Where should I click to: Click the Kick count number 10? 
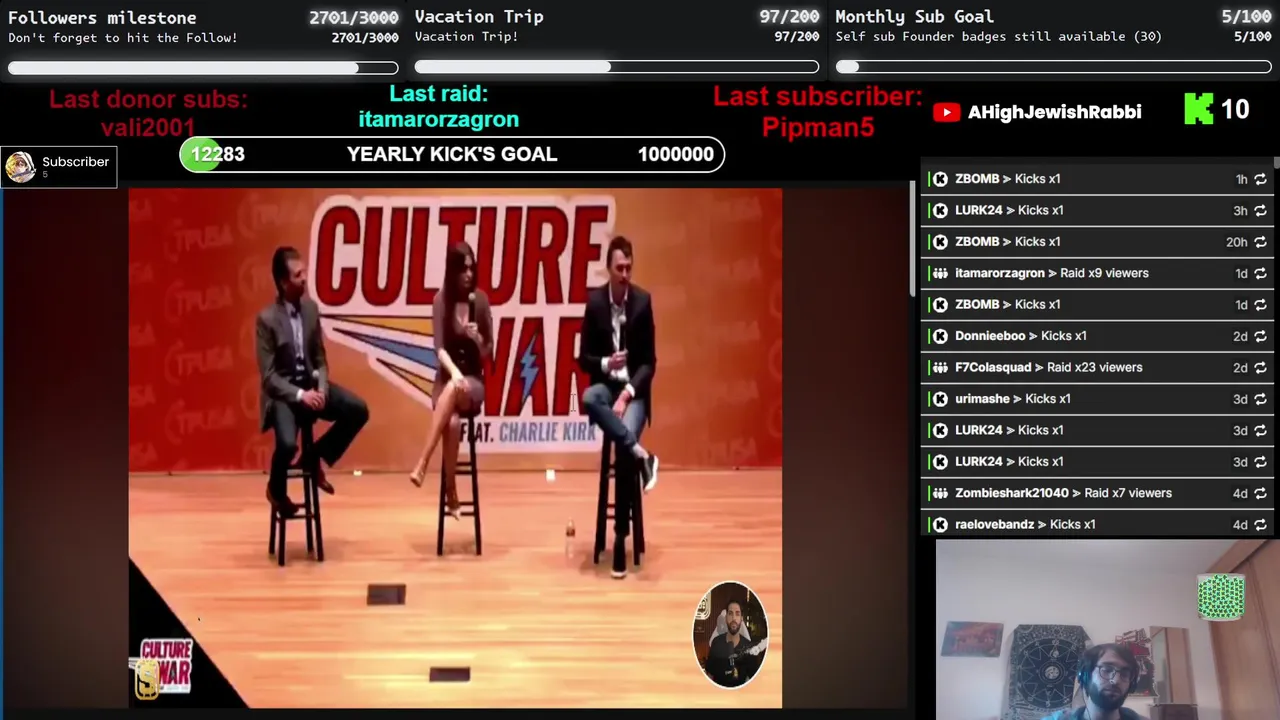[x=1235, y=109]
